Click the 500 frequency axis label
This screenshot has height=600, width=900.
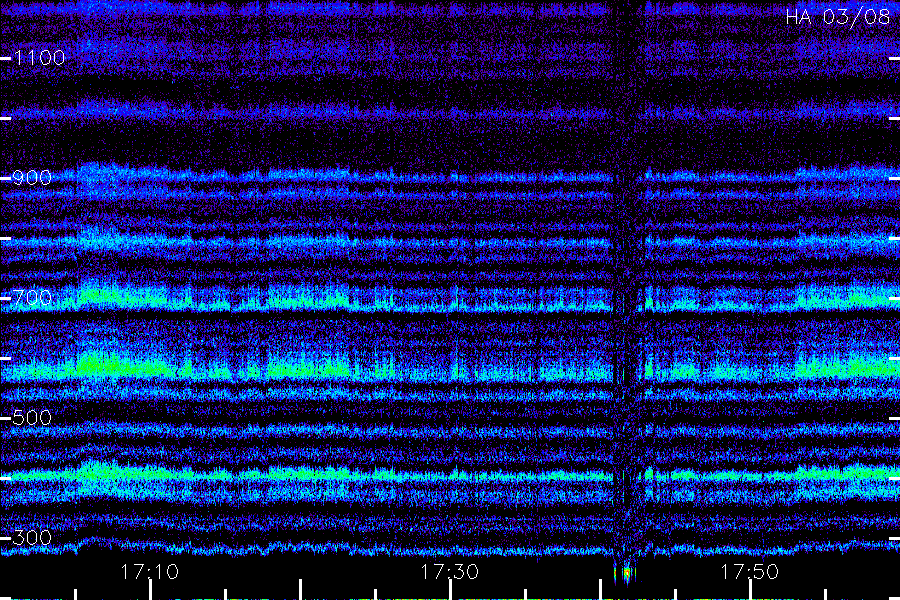coord(32,417)
